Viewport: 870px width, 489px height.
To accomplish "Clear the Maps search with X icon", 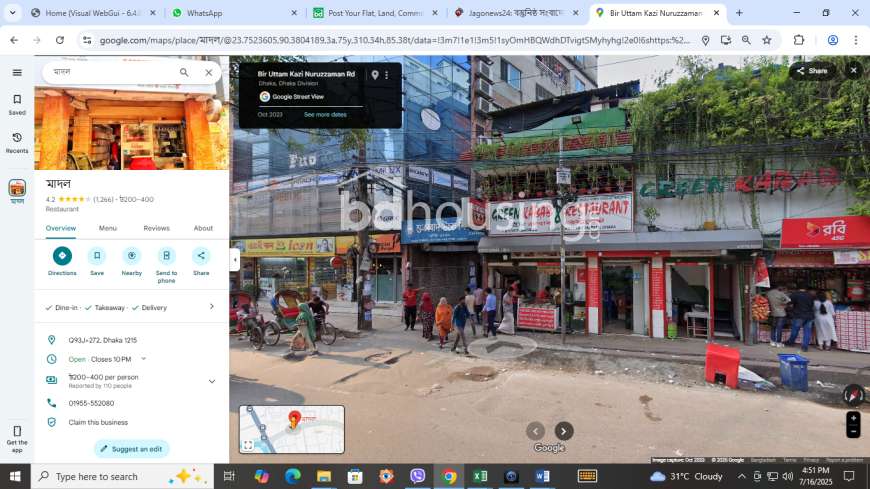I will tap(209, 72).
